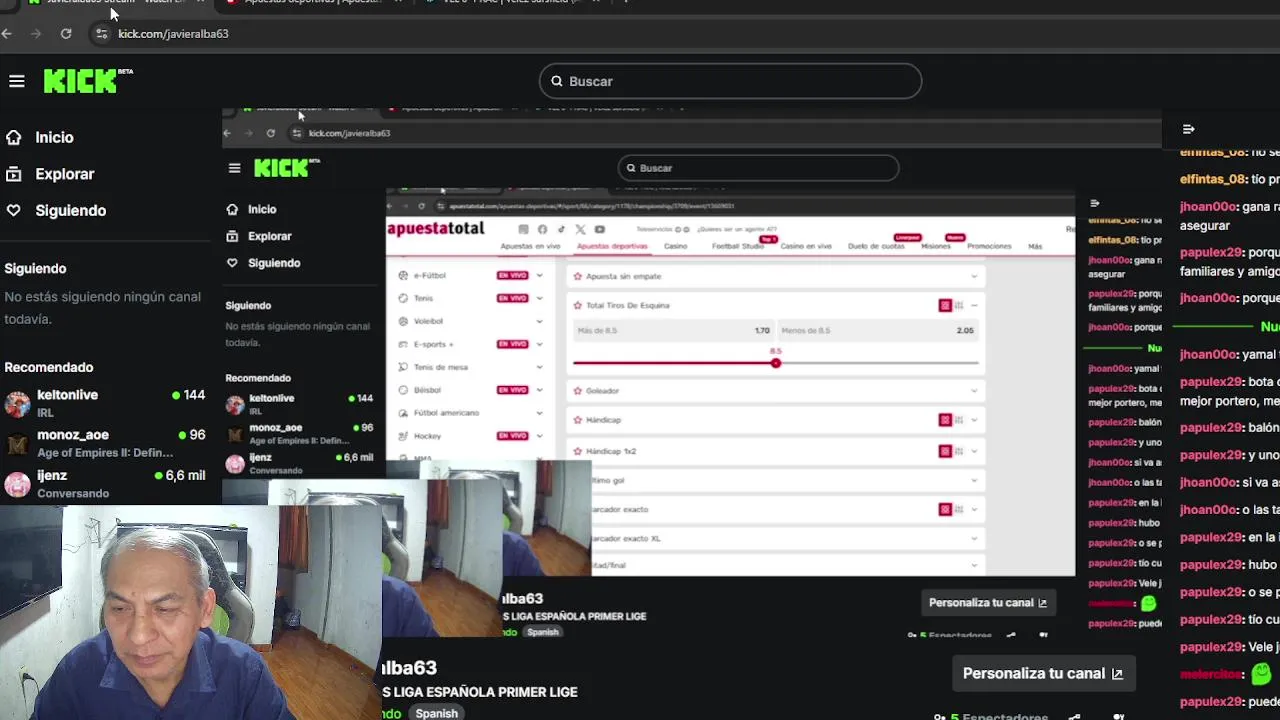Select the Más de 8.5 odds 1.70

[x=673, y=331]
